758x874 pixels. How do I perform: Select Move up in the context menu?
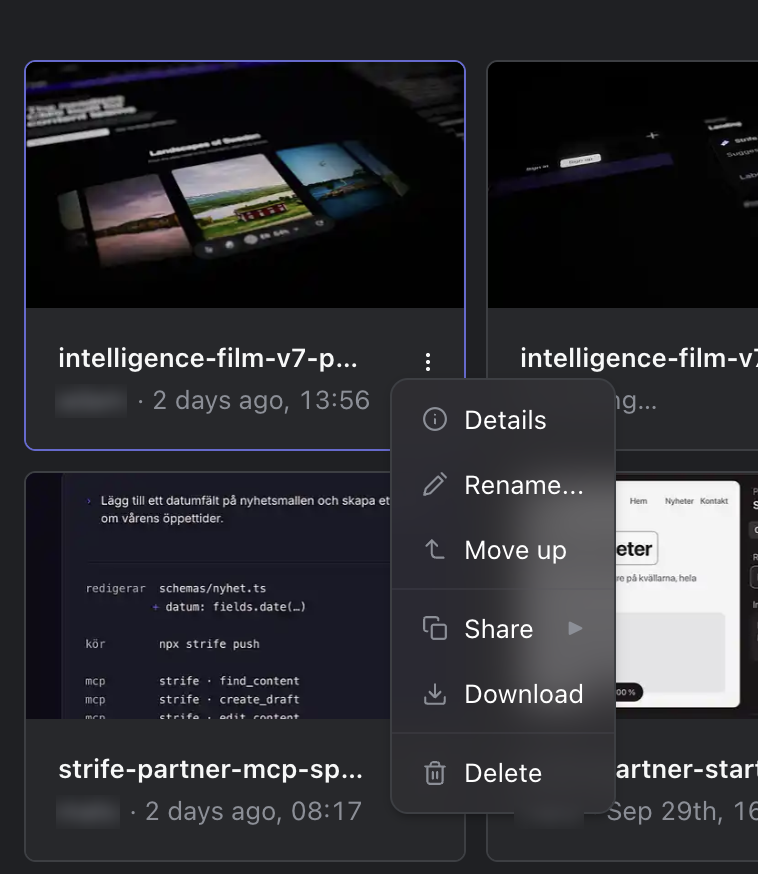click(503, 550)
